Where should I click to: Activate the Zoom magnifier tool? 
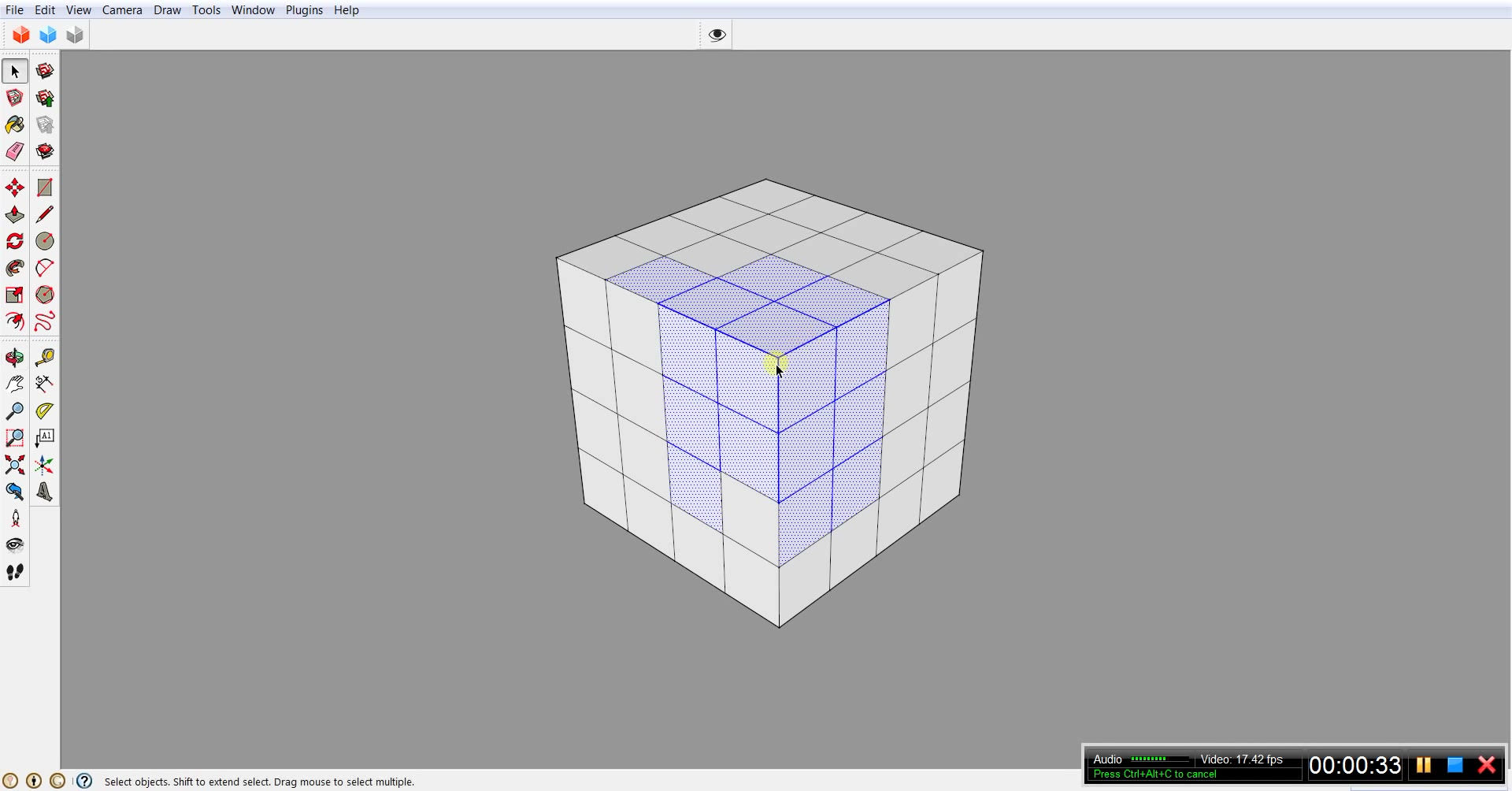15,411
